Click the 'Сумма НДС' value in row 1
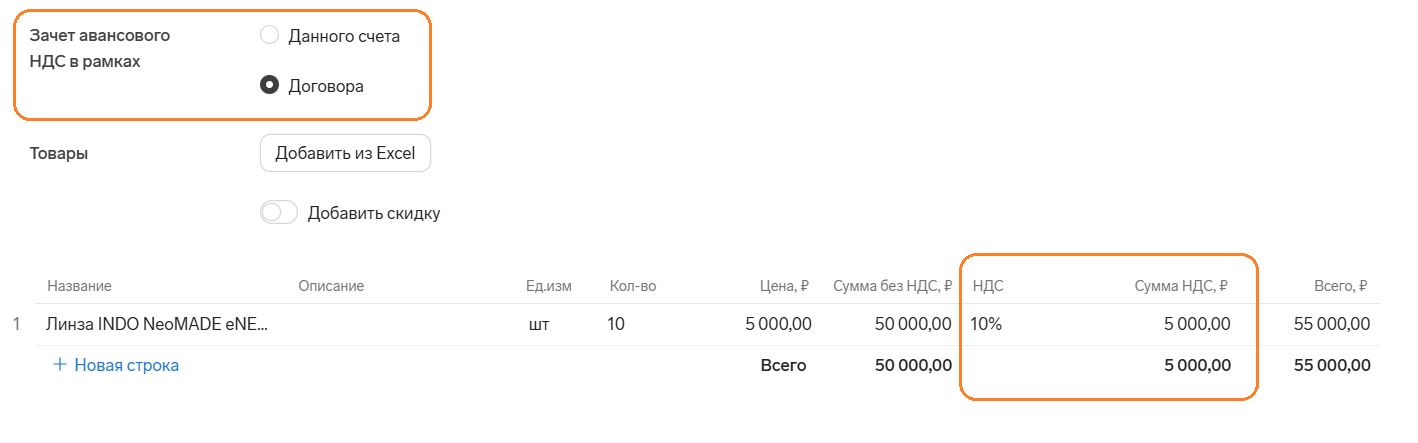This screenshot has height=443, width=1418. [1197, 324]
